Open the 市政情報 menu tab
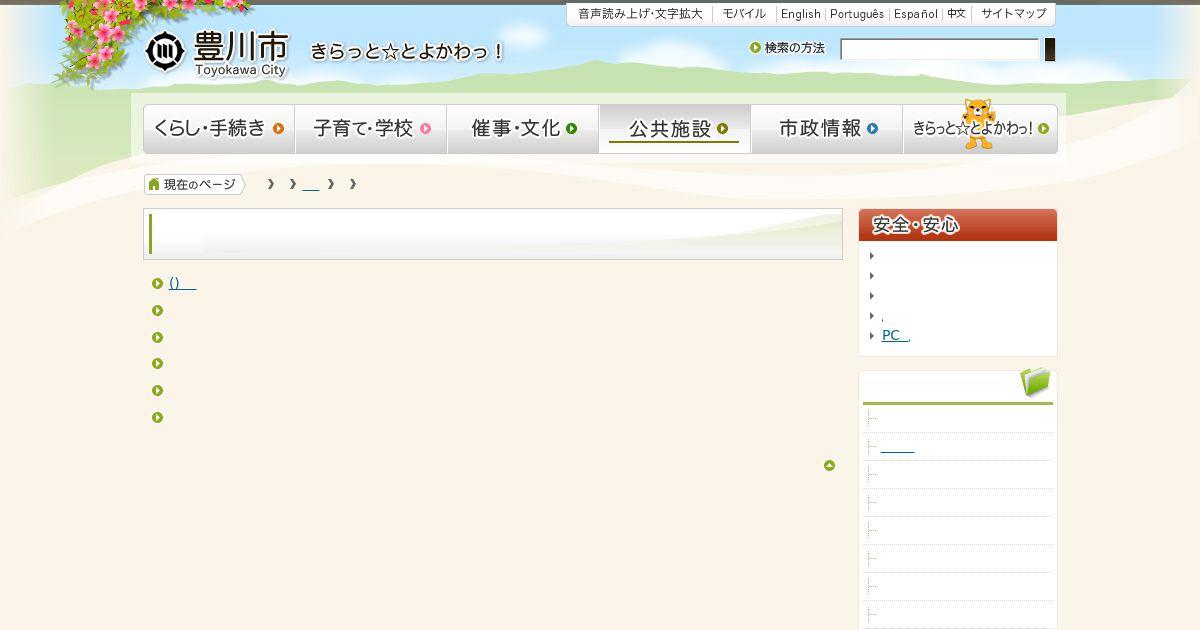This screenshot has width=1200, height=630. point(827,129)
